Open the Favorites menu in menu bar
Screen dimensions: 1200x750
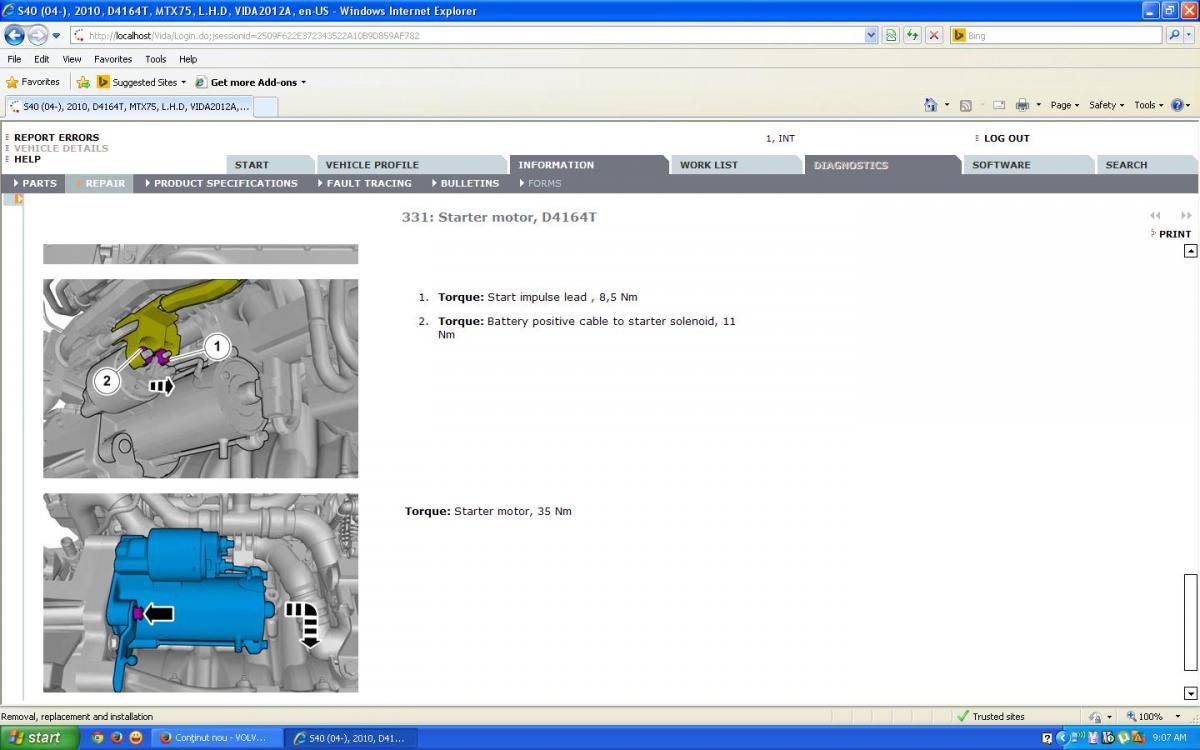point(113,59)
